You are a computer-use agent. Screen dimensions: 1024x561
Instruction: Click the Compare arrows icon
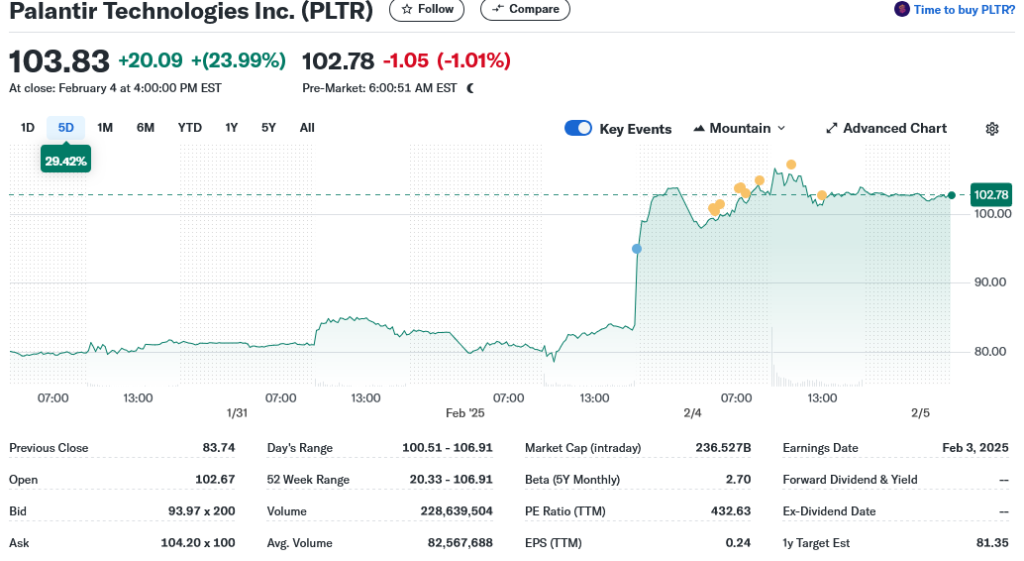(x=497, y=9)
